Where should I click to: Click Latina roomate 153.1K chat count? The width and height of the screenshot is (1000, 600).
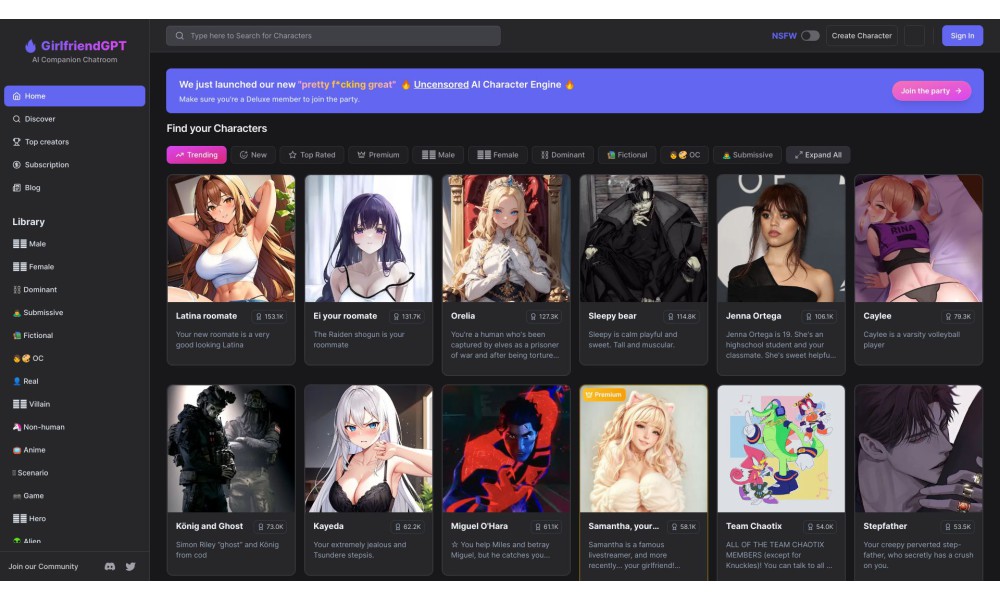point(270,316)
